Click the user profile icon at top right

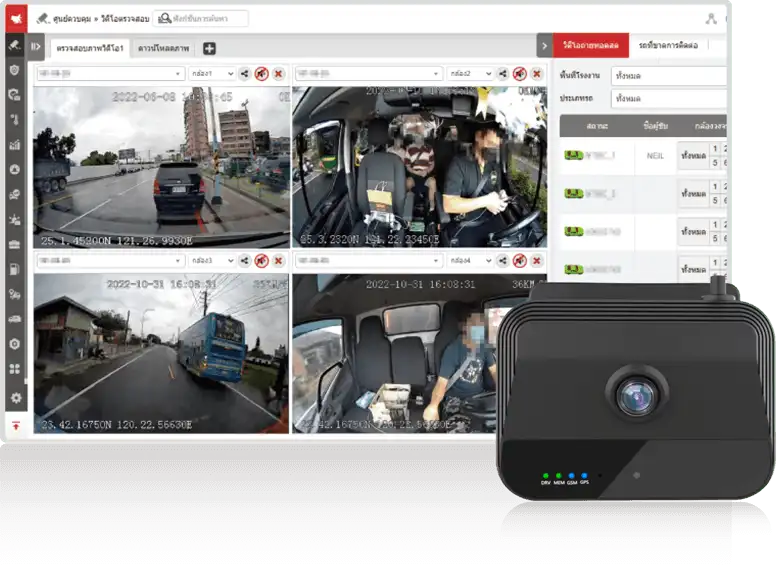pos(711,19)
